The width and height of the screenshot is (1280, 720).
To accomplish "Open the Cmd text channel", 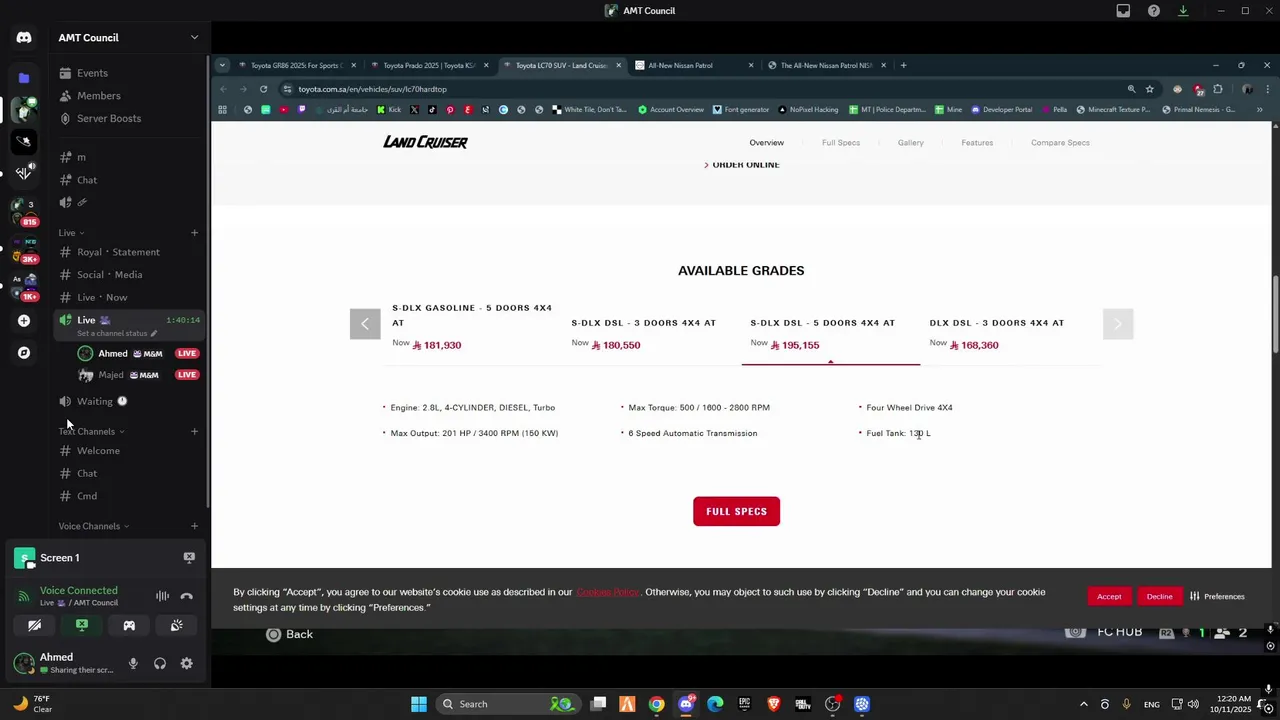I will point(87,496).
